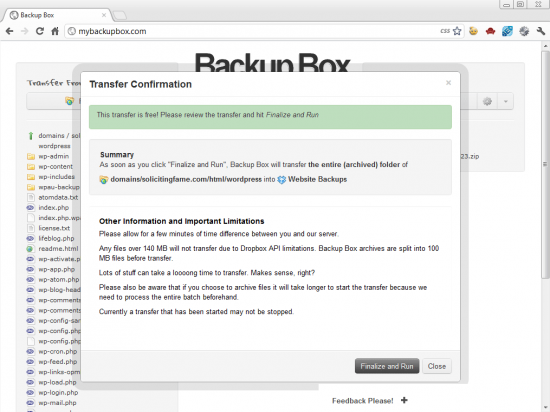
Task: Close the Backup Box tab
Action: [x=104, y=15]
